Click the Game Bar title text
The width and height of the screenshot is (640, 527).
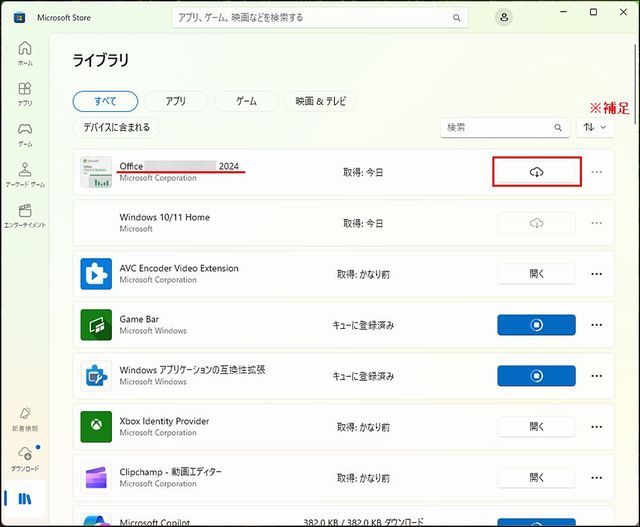click(x=139, y=319)
